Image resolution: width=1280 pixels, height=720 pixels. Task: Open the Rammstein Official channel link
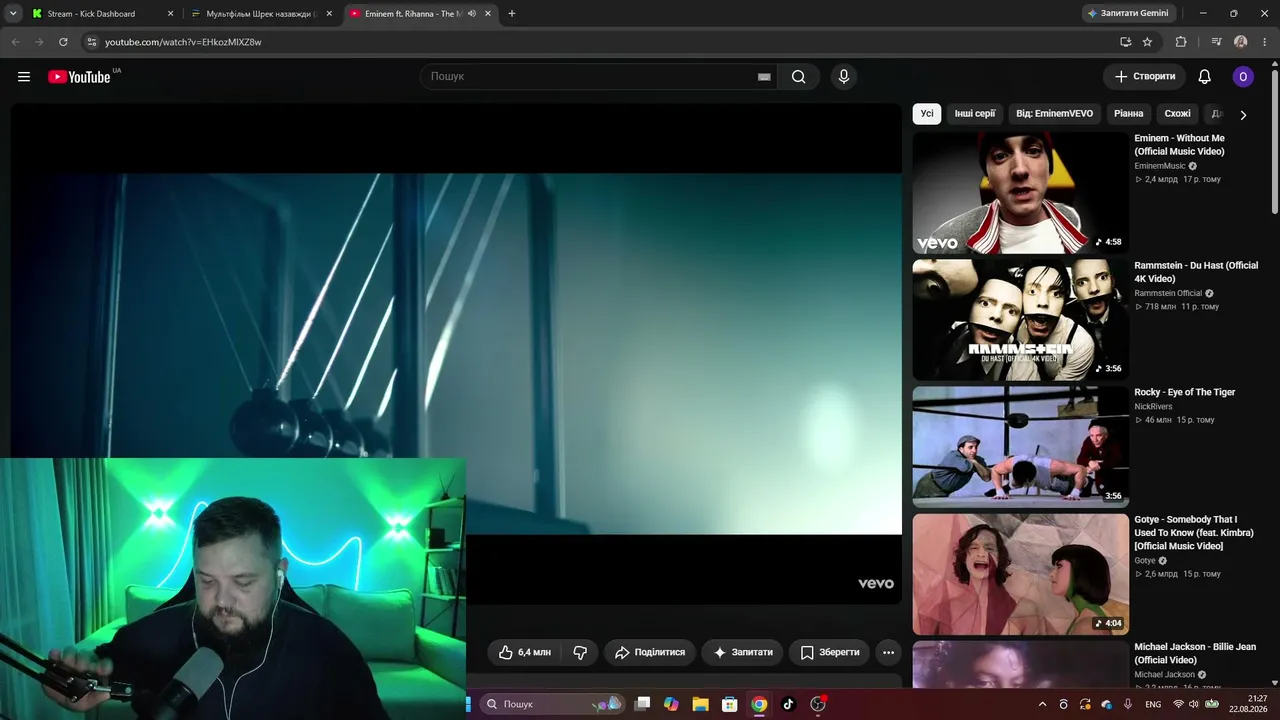pos(1168,293)
